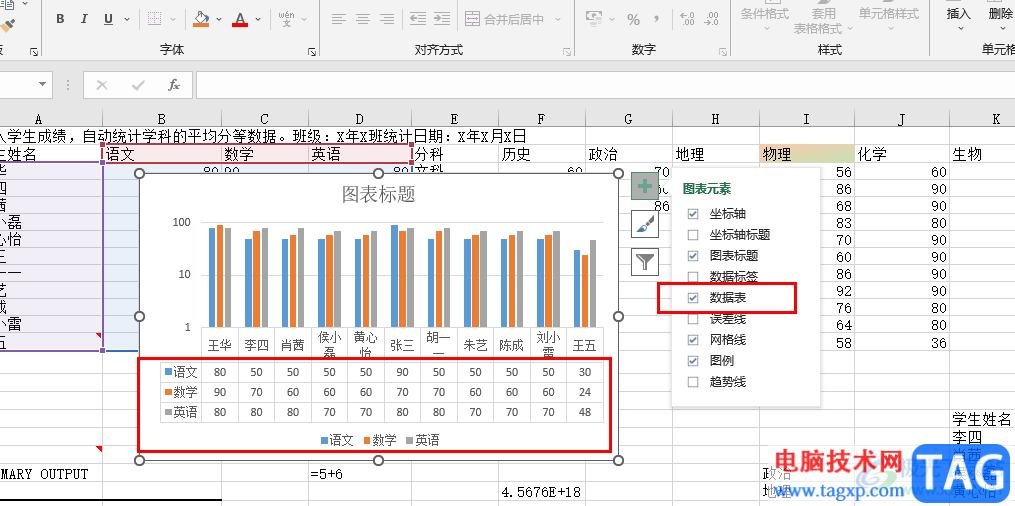1015x506 pixels.
Task: Click the wén phonetic guide icon
Action: [286, 19]
